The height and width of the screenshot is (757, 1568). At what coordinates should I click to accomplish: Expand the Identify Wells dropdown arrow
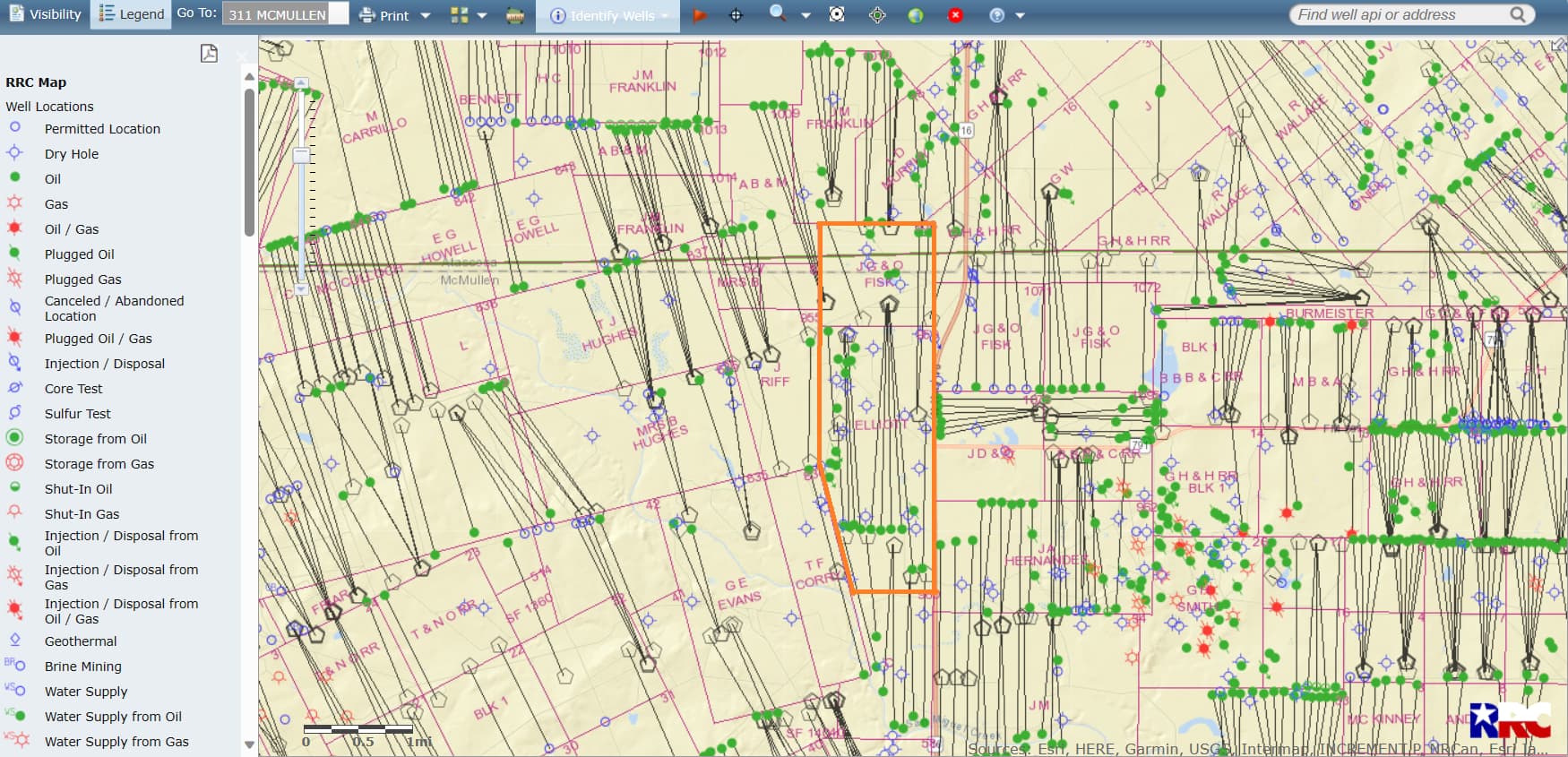(665, 15)
